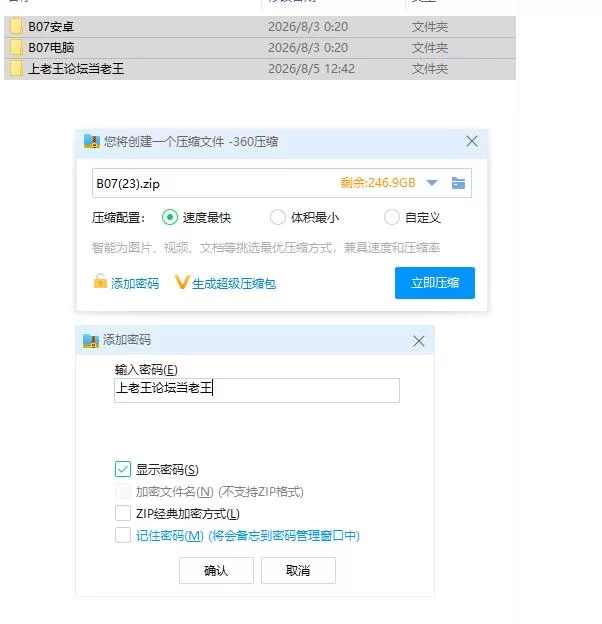Open the 添加密码 link
602x624 pixels.
(x=135, y=283)
